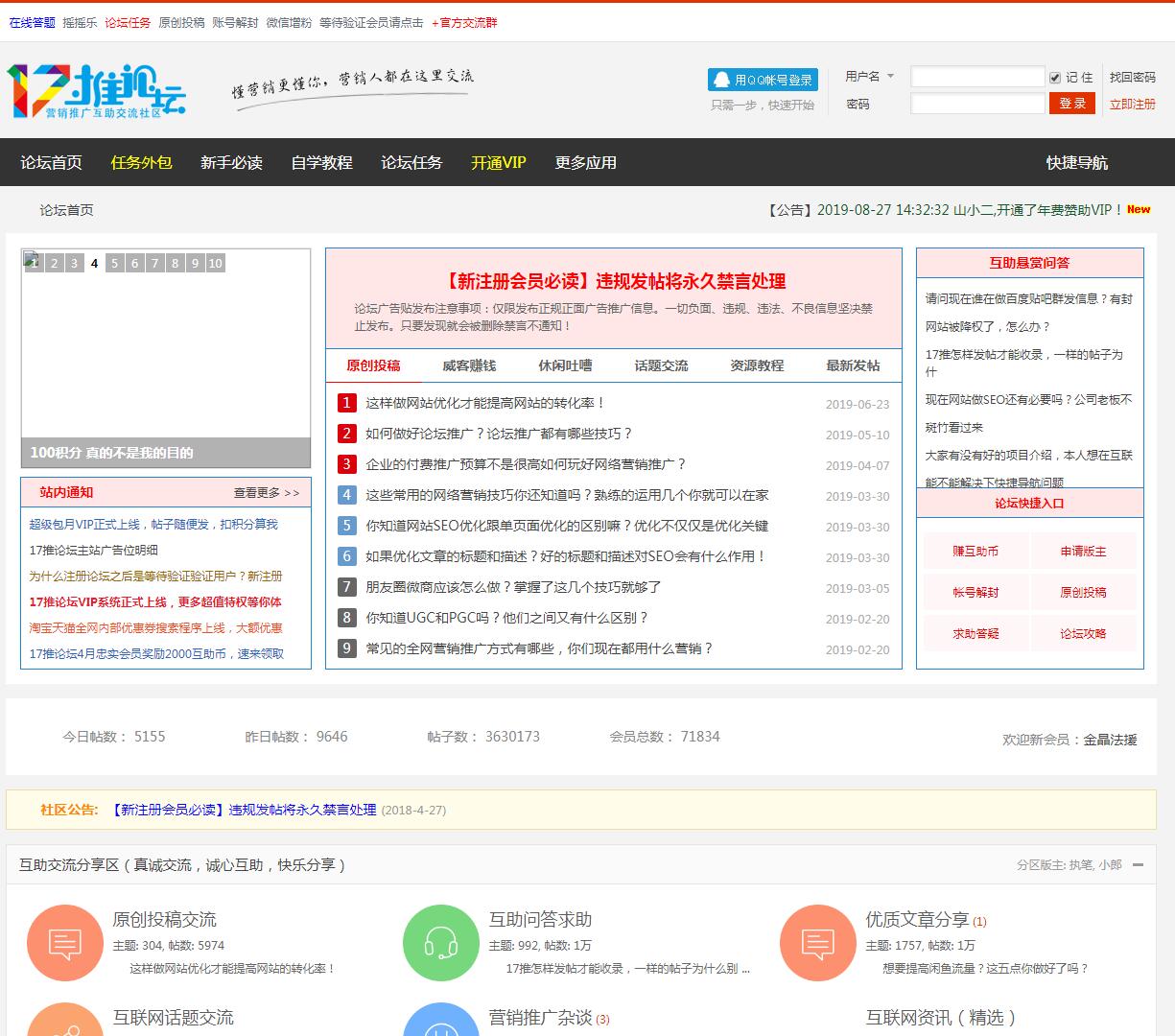The width and height of the screenshot is (1175, 1036).
Task: Switch to the 威客赚钱 tab
Action: pos(469,365)
